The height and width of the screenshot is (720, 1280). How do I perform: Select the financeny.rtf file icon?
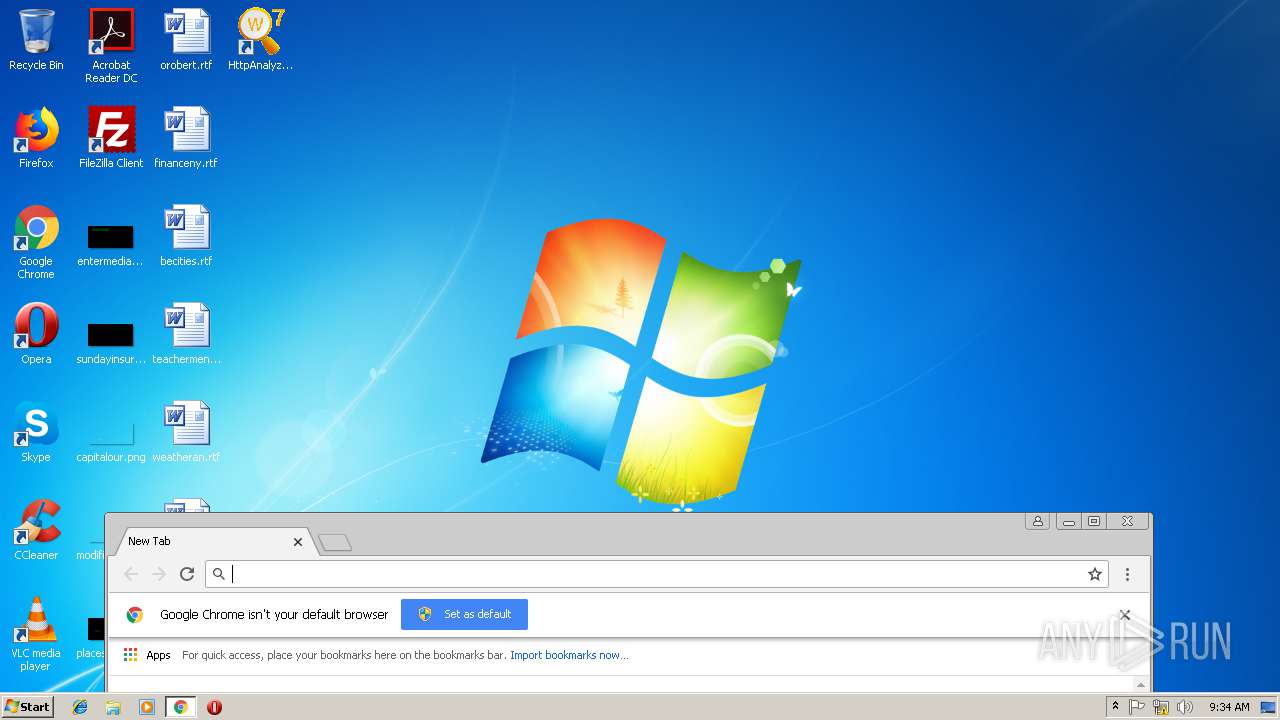[186, 138]
